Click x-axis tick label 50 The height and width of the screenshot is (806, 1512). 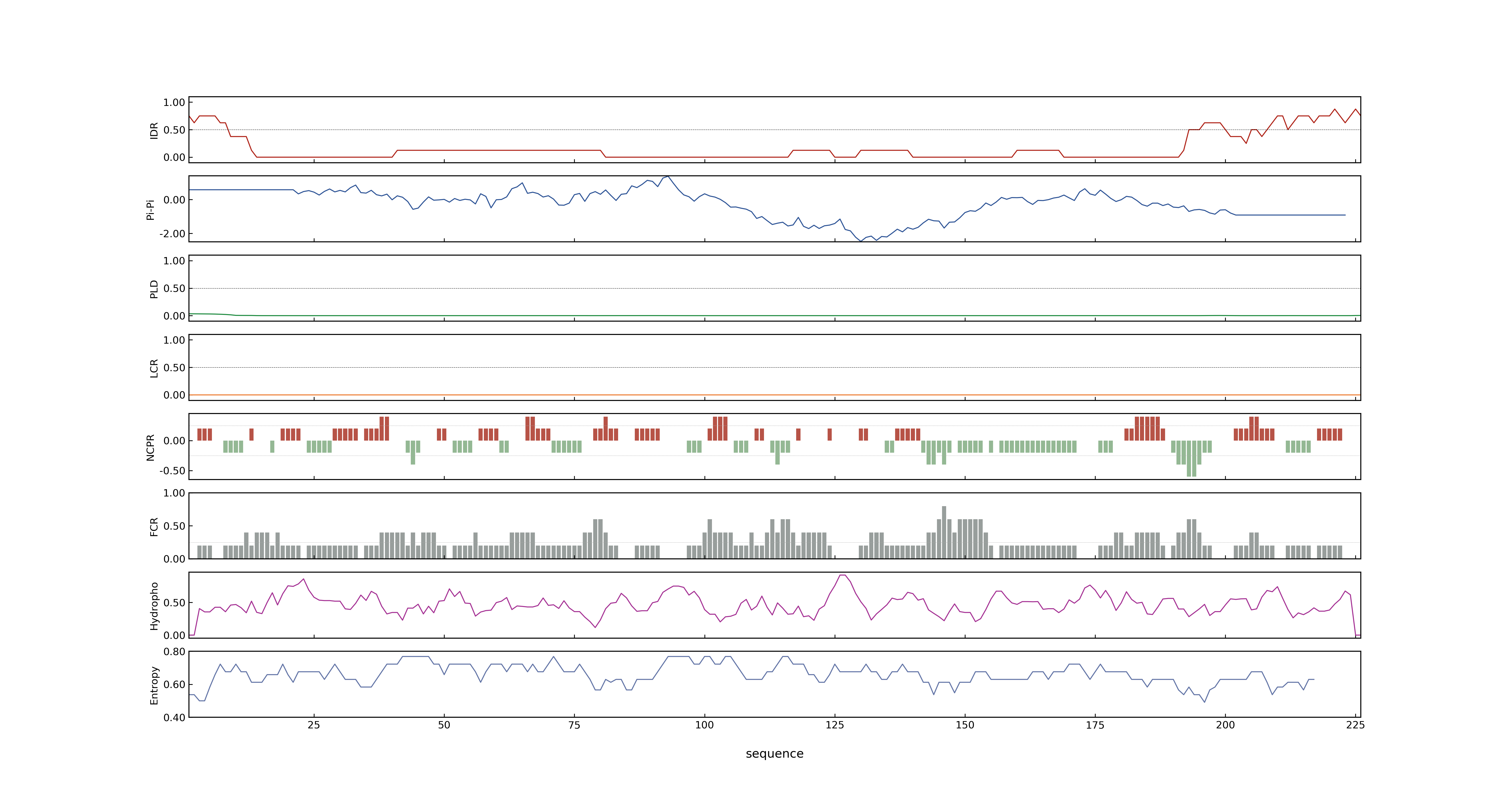(444, 725)
